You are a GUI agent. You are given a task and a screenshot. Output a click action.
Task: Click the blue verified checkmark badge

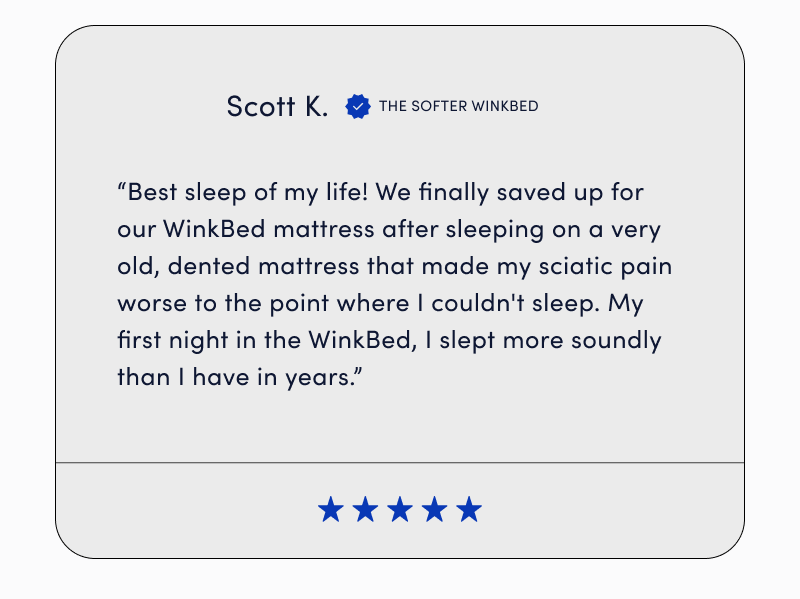pyautogui.click(x=358, y=106)
